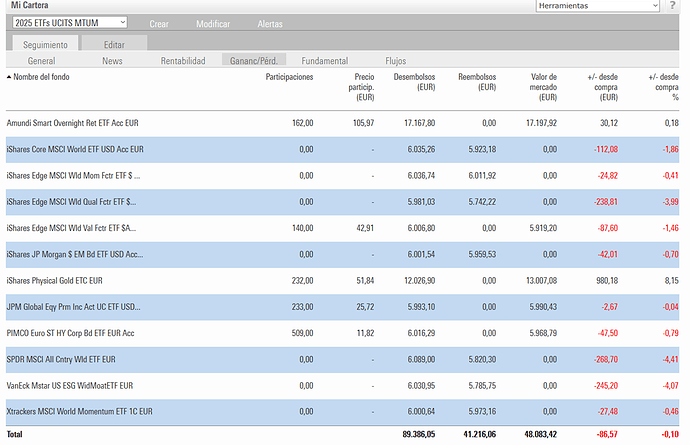Open PIMCO Euro ST HY Corp Bd ETF
The width and height of the screenshot is (690, 445).
70,333
